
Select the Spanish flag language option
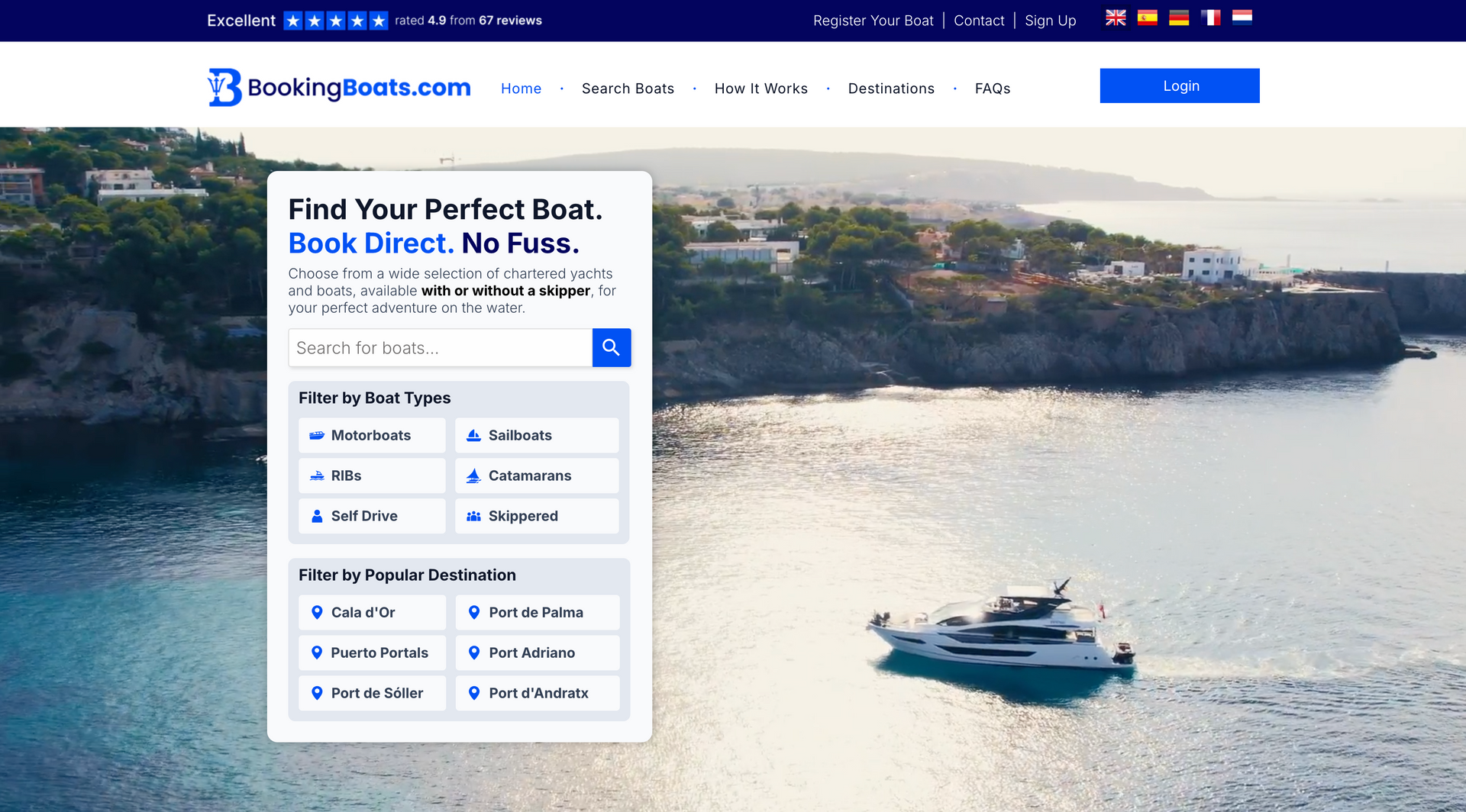(1147, 18)
